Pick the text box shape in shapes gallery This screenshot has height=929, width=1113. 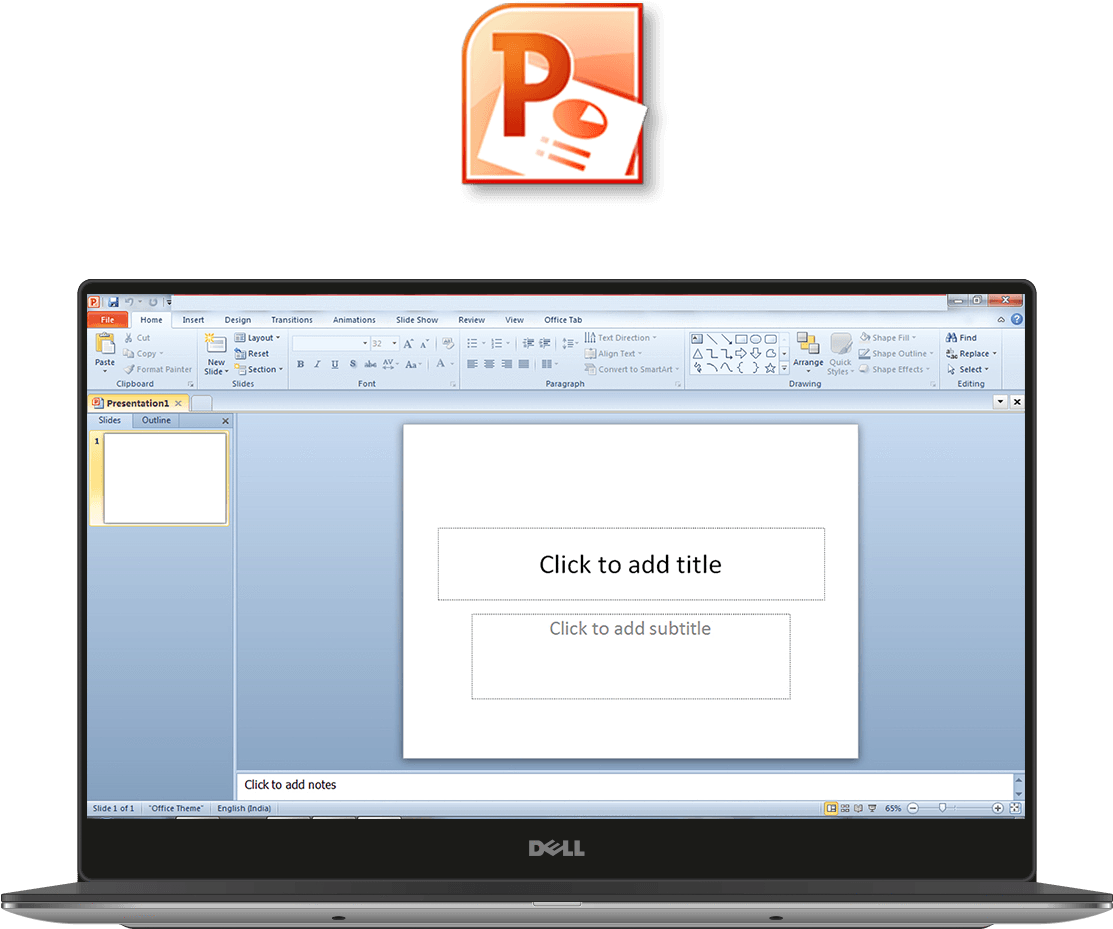(x=697, y=339)
